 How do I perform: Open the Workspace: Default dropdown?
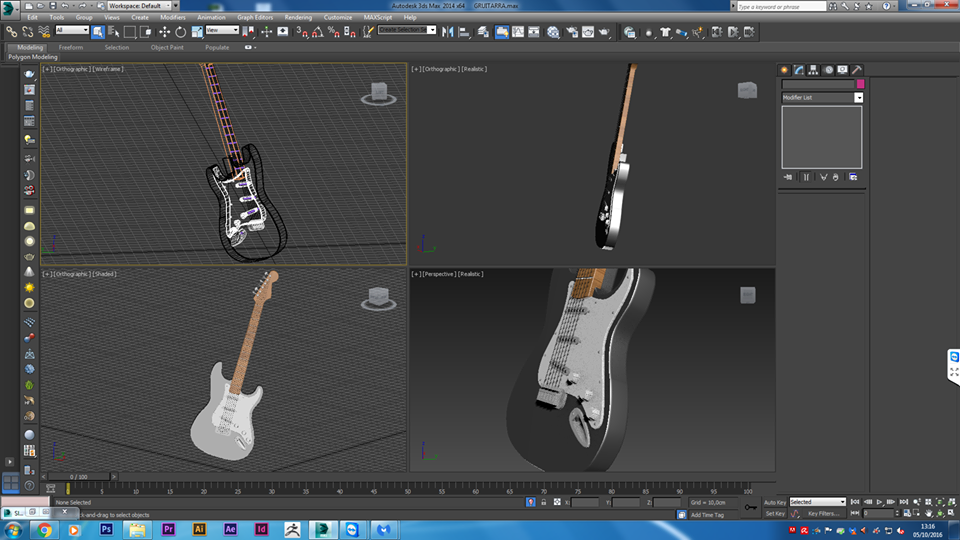pos(138,6)
